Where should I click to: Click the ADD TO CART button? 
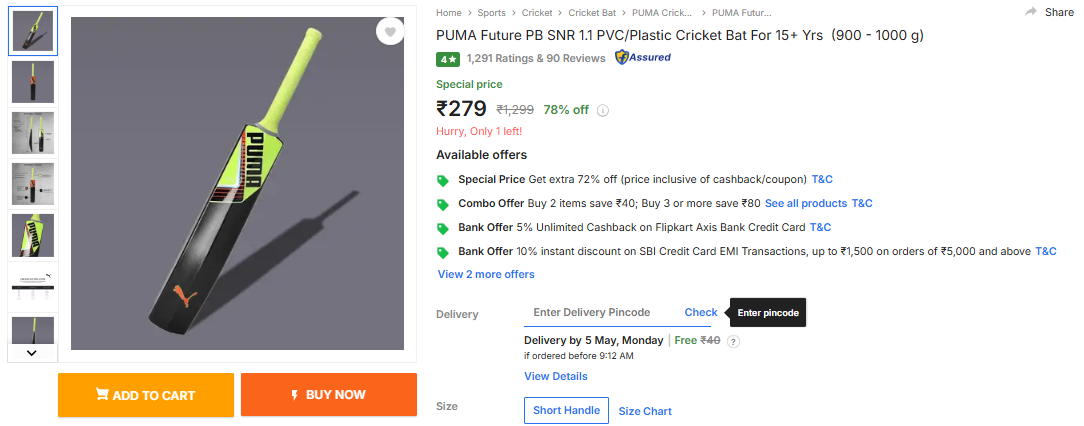coord(146,395)
